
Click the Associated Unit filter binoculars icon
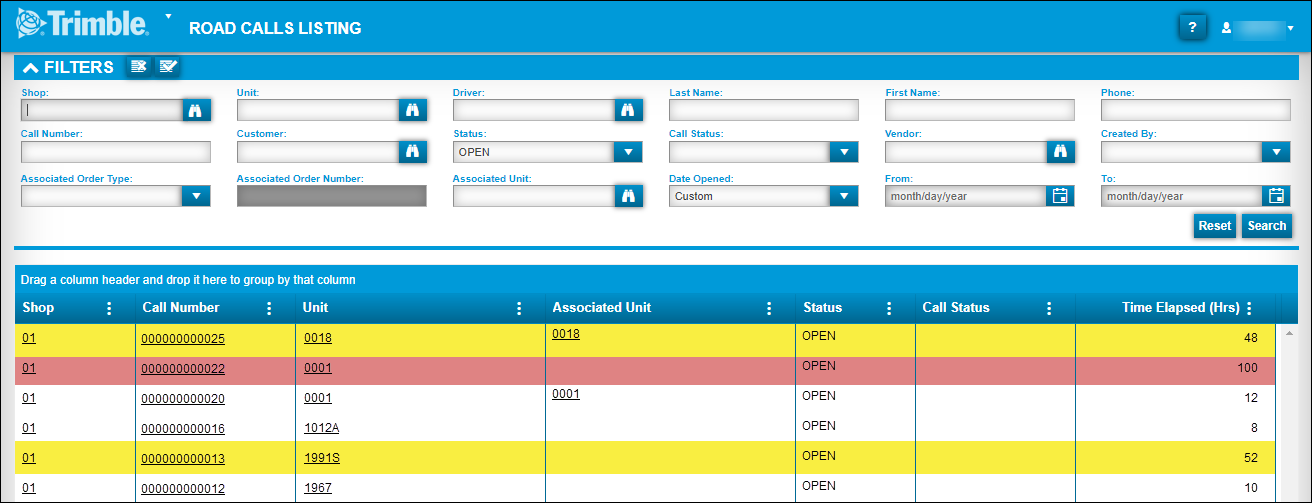628,196
